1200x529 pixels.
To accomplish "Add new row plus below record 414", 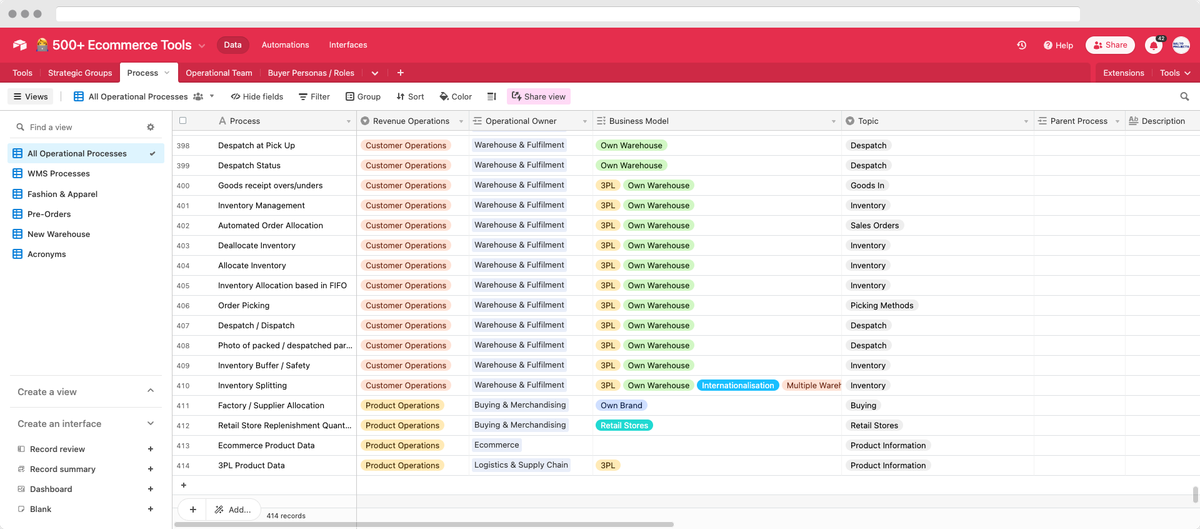I will [183, 485].
